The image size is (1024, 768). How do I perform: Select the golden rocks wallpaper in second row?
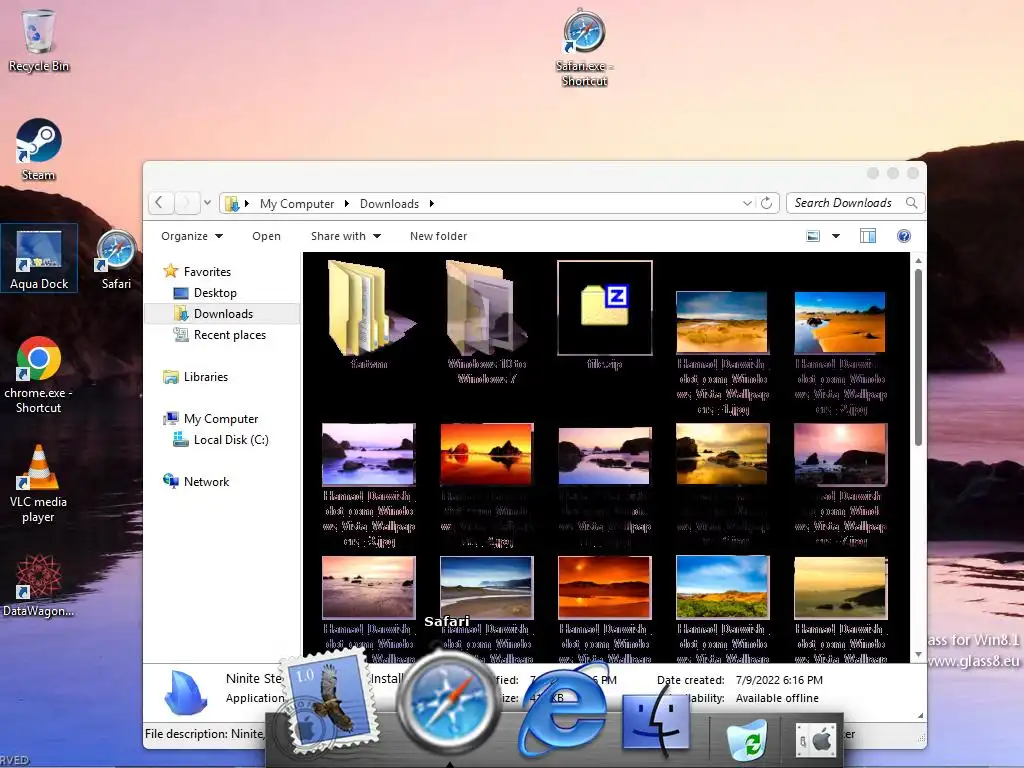tap(722, 454)
